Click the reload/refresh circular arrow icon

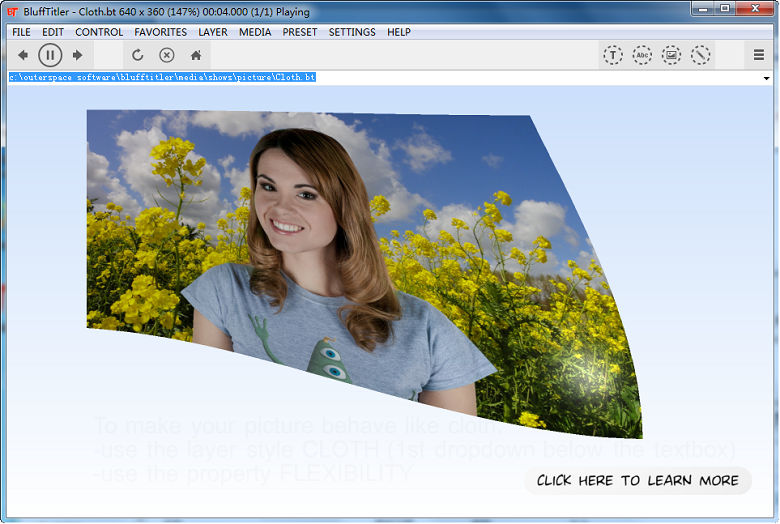138,55
